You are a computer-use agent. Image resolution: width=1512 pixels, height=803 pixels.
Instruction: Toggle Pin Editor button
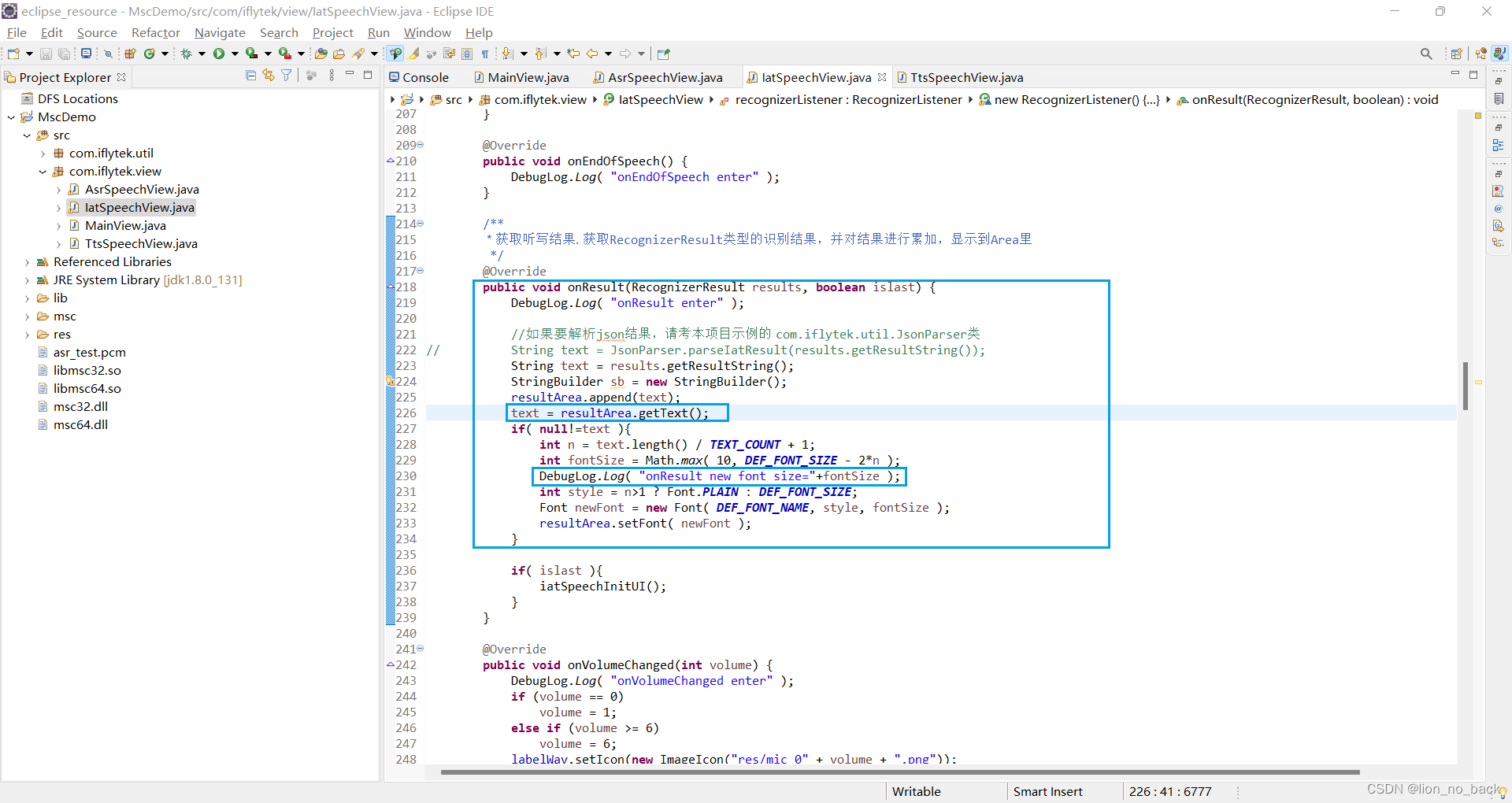(x=664, y=54)
